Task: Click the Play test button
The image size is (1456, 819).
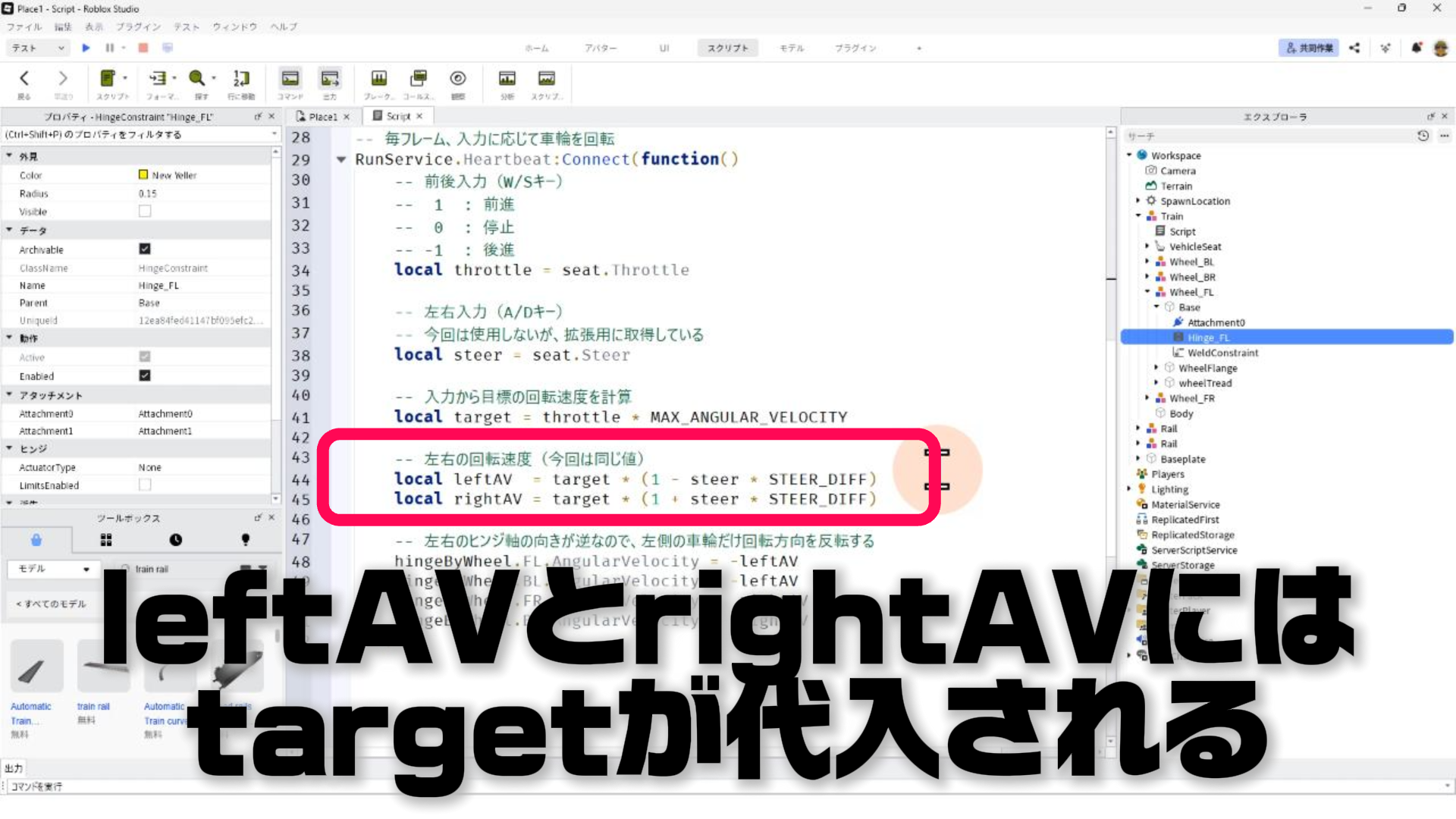Action: 86,48
